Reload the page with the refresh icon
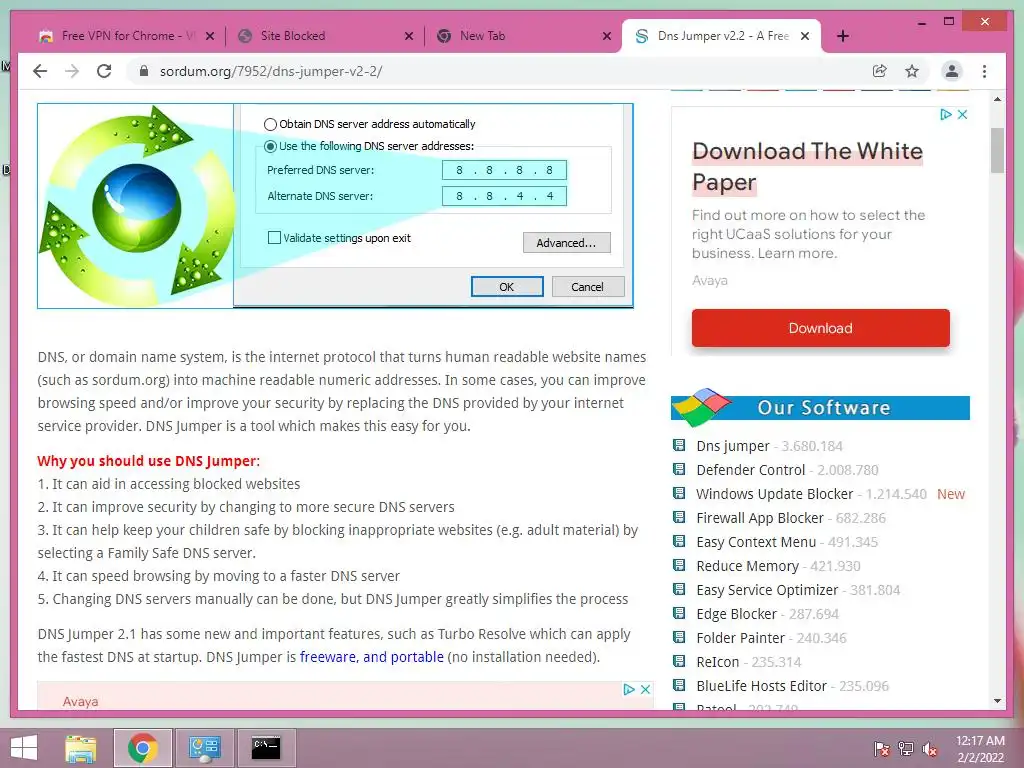This screenshot has width=1024, height=768. coord(104,71)
